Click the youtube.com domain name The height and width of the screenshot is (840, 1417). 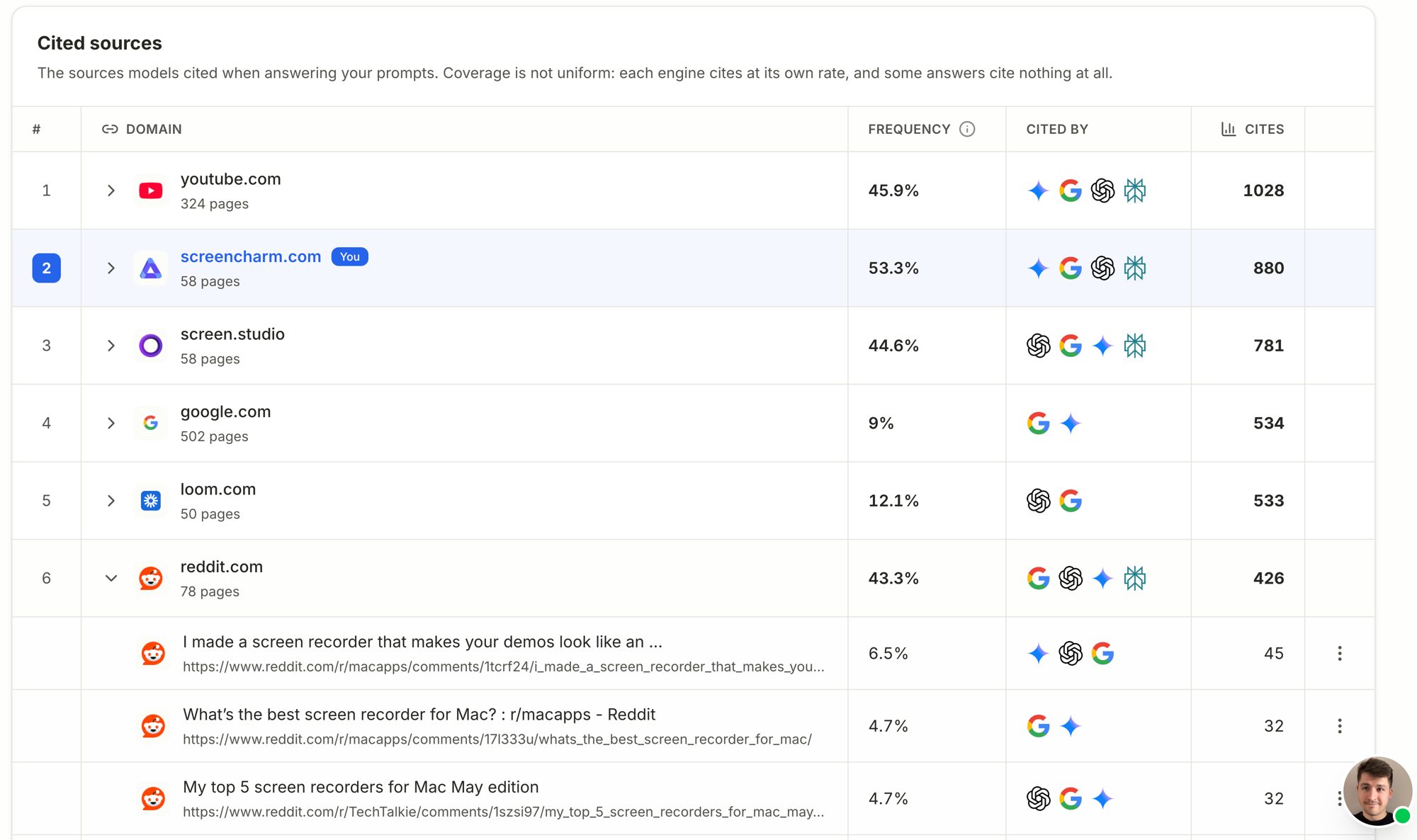click(230, 179)
